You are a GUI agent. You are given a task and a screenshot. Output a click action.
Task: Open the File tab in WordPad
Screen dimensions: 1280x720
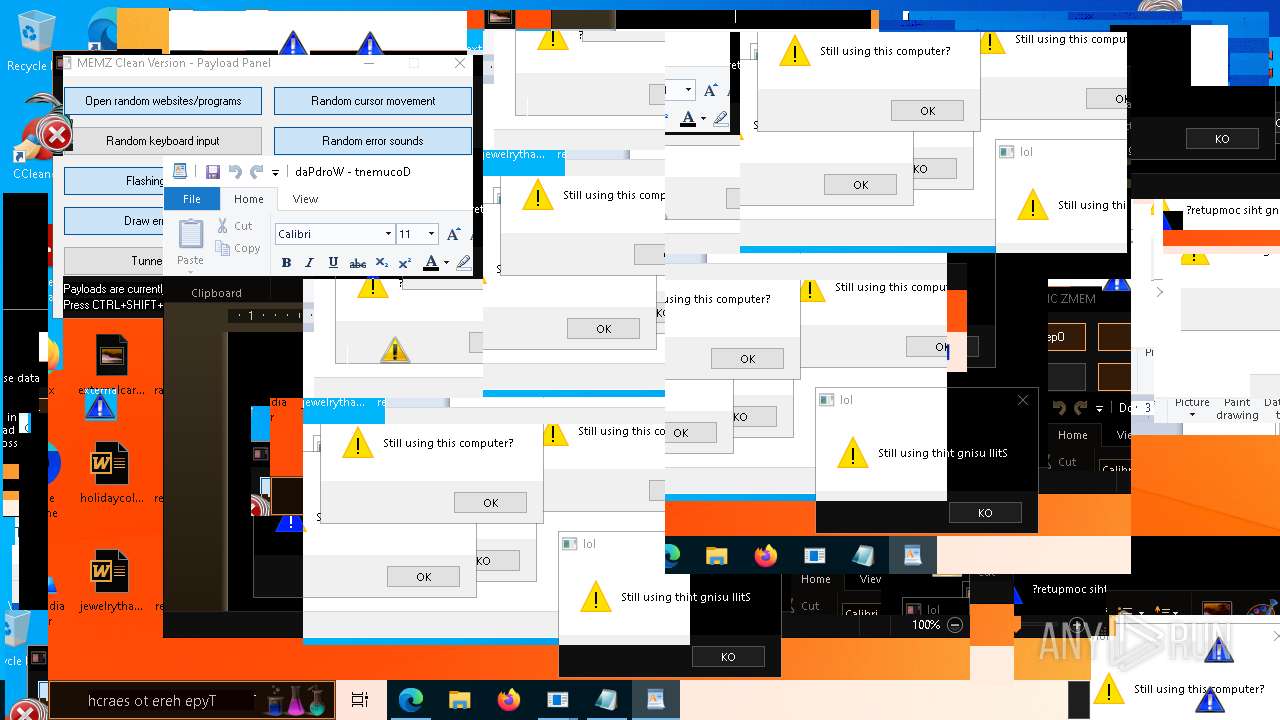click(x=192, y=199)
